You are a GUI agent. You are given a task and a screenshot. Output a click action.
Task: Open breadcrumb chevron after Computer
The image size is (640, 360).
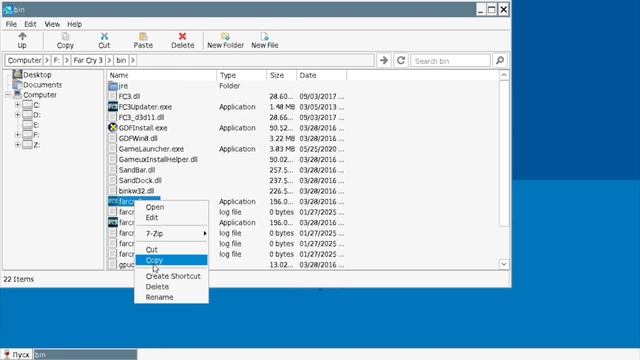tap(47, 60)
